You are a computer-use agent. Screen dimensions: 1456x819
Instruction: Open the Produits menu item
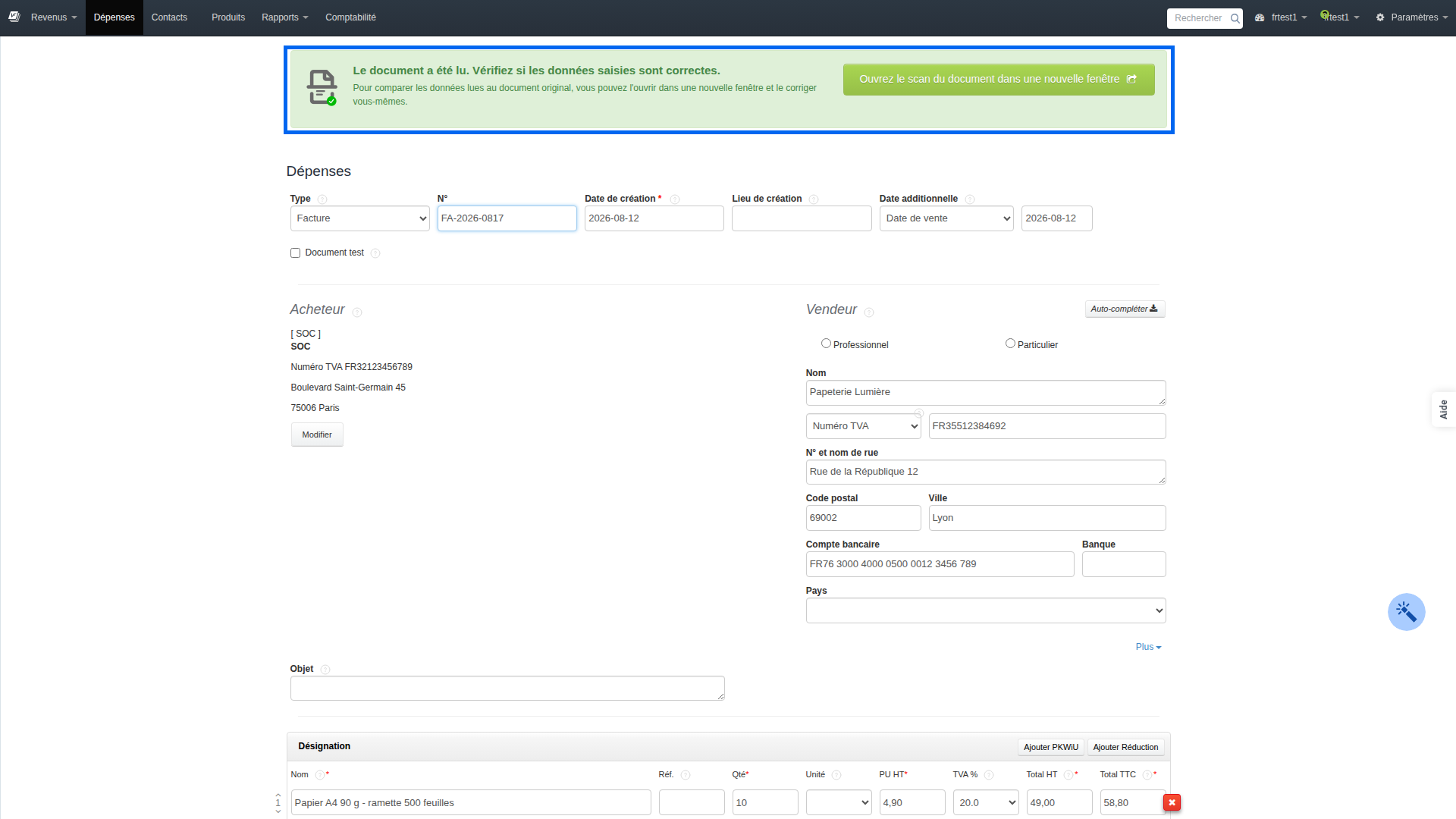pos(228,17)
